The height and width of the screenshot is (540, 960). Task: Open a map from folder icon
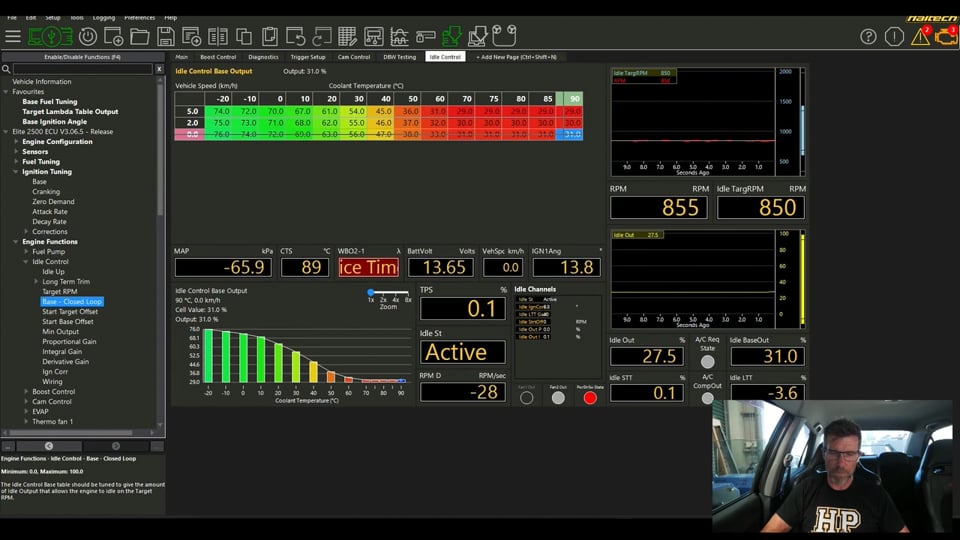click(140, 37)
